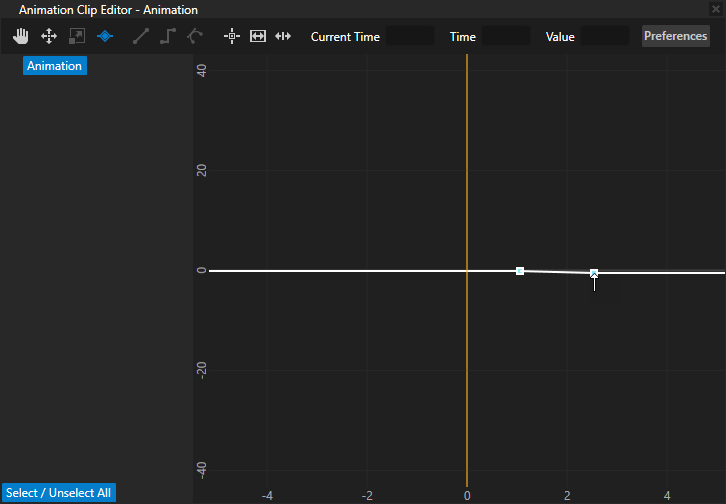This screenshot has width=726, height=504.
Task: Apply Bezier curve interpolation icon
Action: (x=195, y=36)
